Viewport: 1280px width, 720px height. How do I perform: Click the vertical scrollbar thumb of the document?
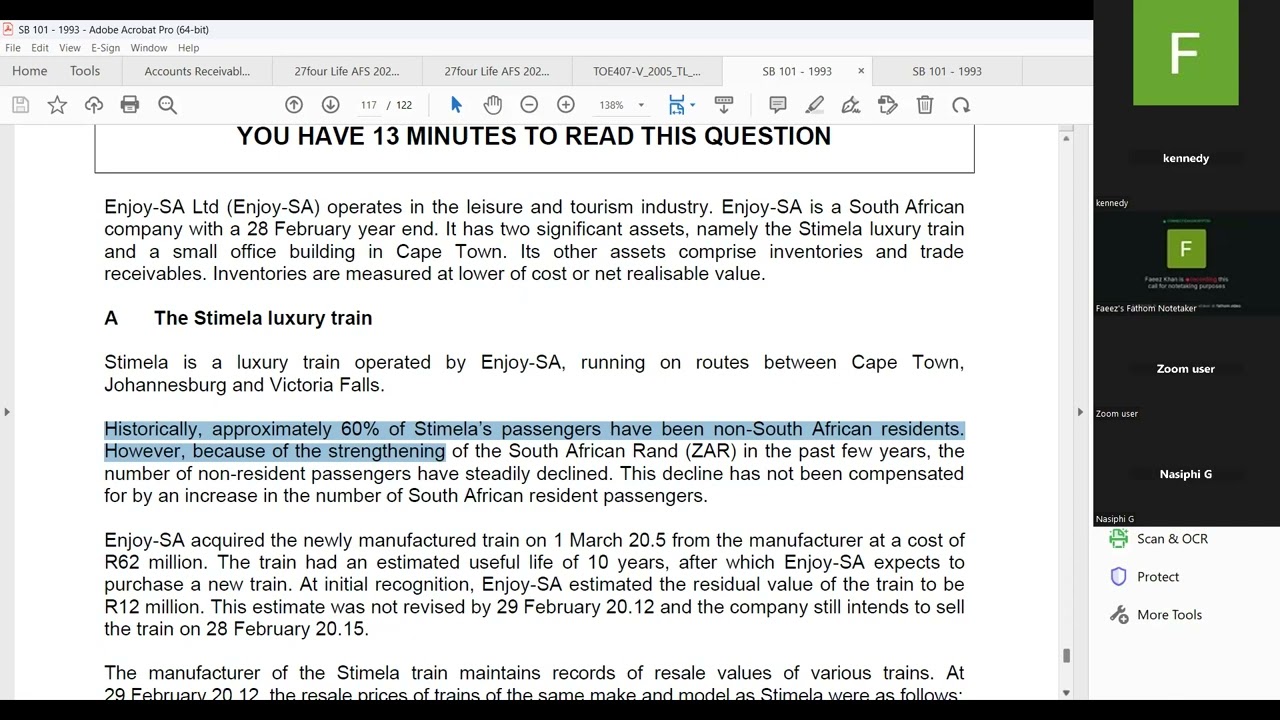tap(1066, 656)
